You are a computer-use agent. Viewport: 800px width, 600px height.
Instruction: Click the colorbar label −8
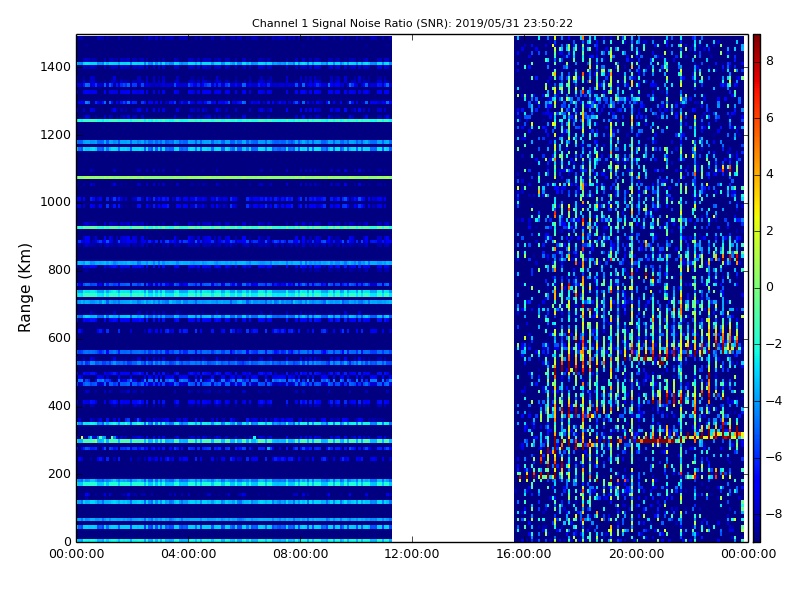(774, 514)
